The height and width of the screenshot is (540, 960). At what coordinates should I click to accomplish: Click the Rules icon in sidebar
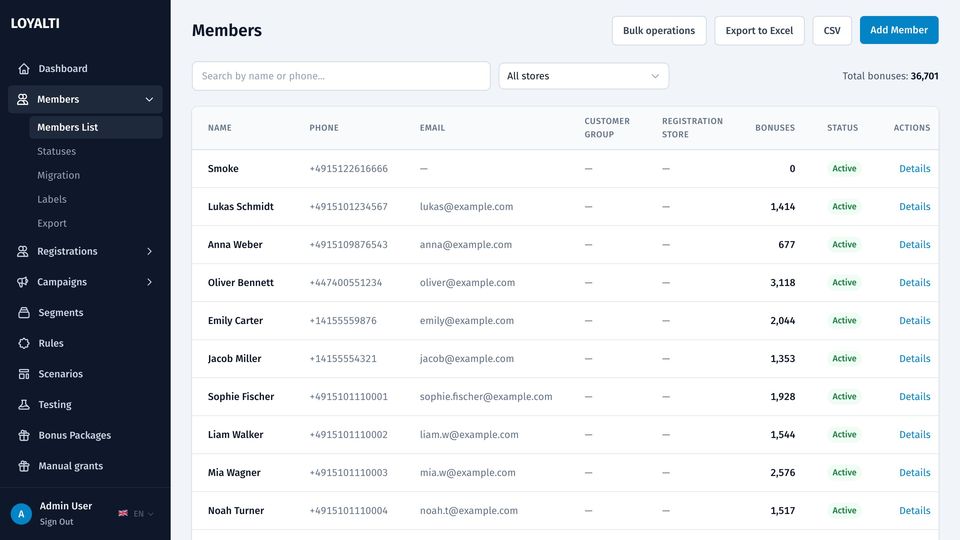click(x=24, y=343)
